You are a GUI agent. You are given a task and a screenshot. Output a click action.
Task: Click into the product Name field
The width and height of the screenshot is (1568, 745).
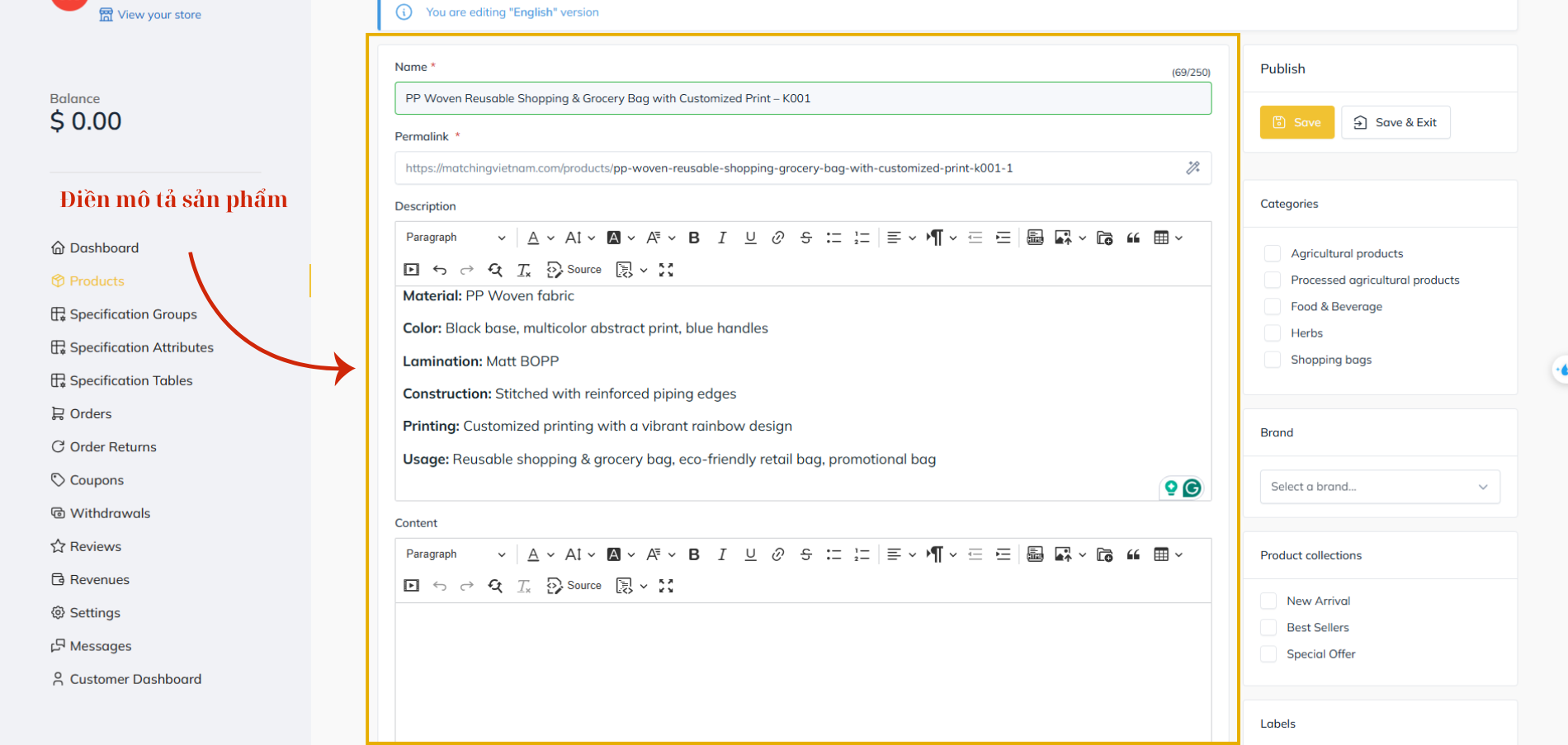pos(802,98)
